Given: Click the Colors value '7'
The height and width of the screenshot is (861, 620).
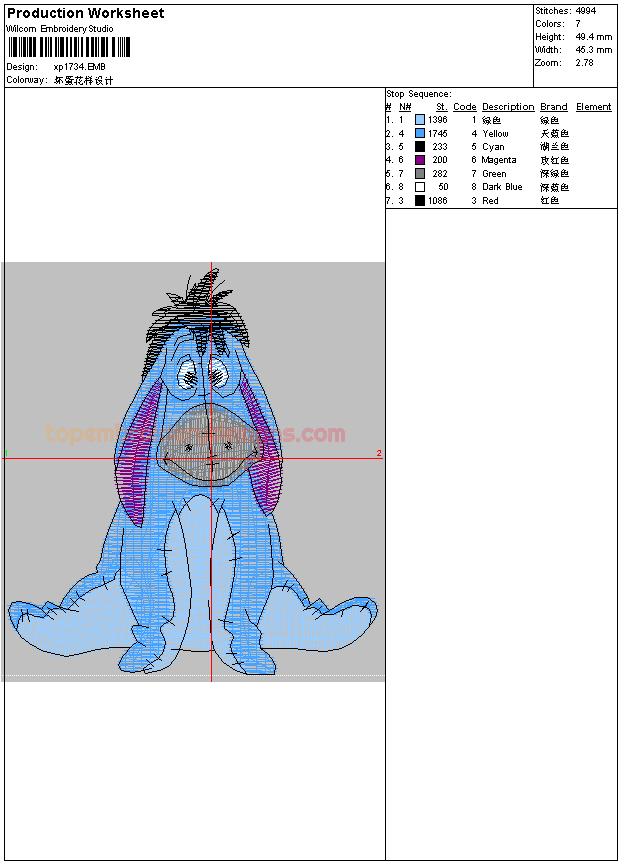Looking at the screenshot, I should pyautogui.click(x=578, y=24).
